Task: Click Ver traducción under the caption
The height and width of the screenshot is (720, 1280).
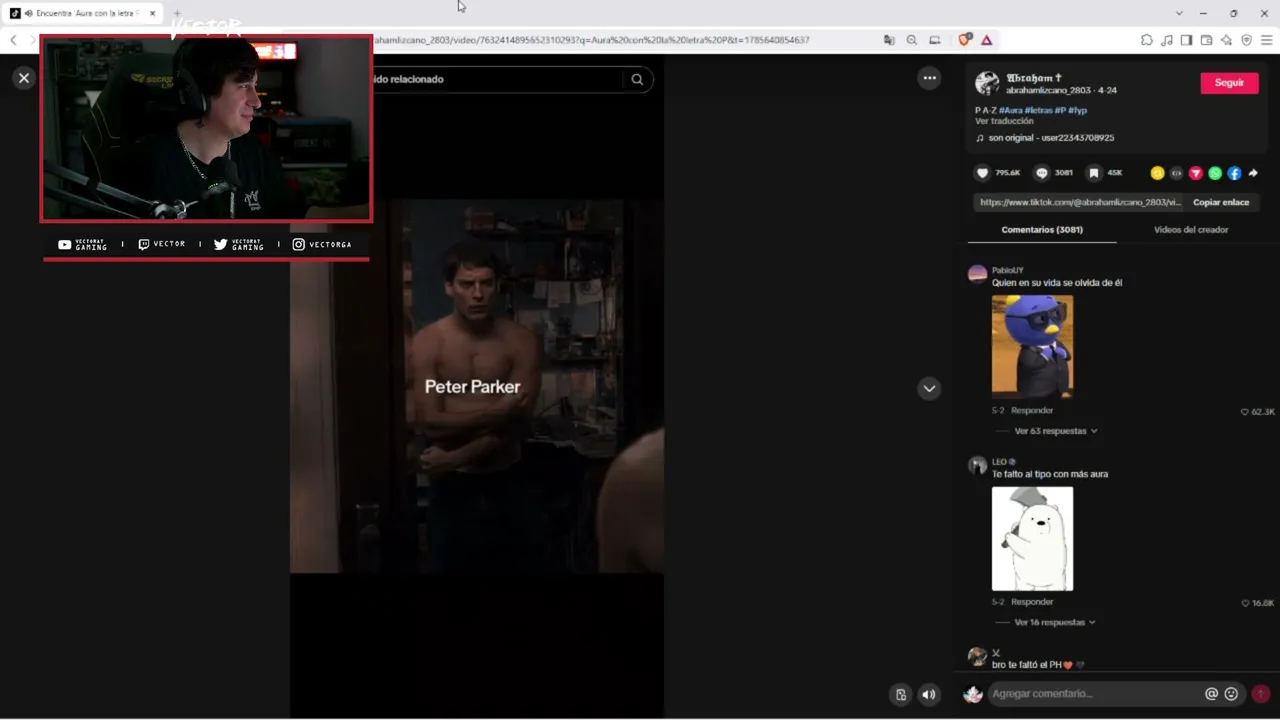Action: [x=1004, y=121]
